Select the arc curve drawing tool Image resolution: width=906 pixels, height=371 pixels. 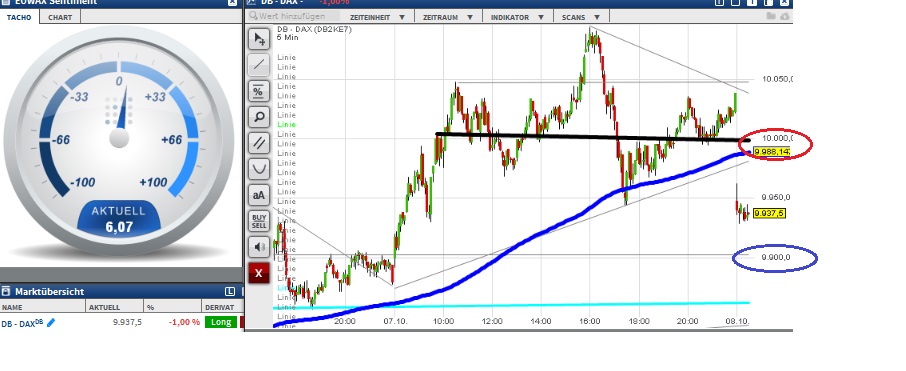tap(259, 169)
